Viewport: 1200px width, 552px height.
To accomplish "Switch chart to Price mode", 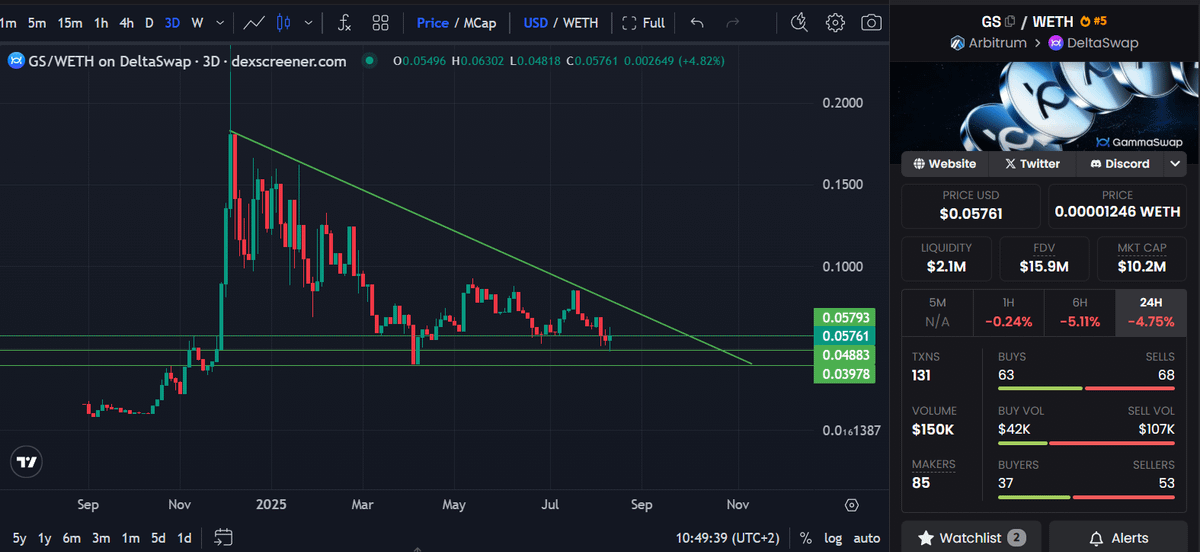I will click(x=432, y=22).
